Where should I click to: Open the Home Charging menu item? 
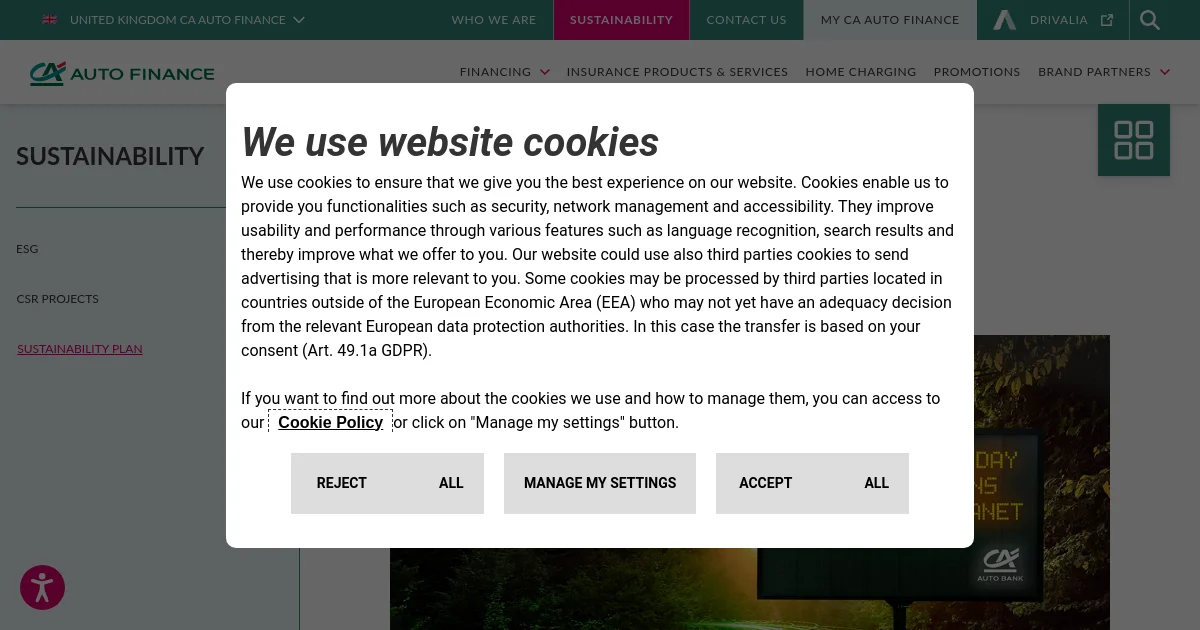point(861,72)
